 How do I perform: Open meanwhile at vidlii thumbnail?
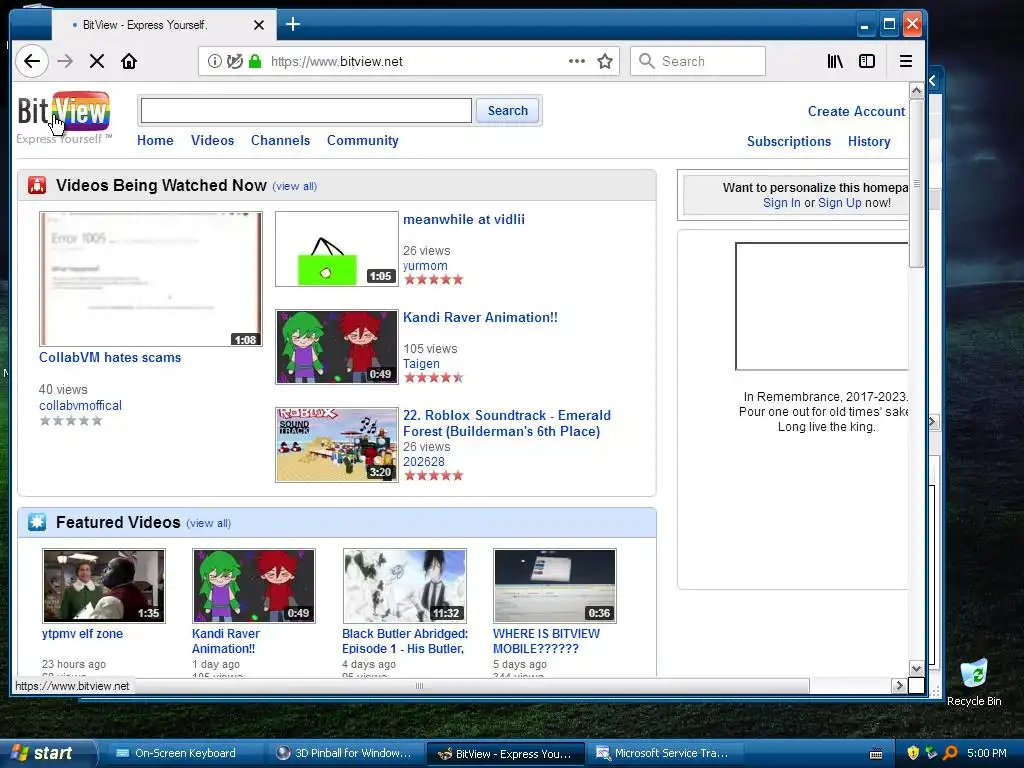click(x=336, y=249)
